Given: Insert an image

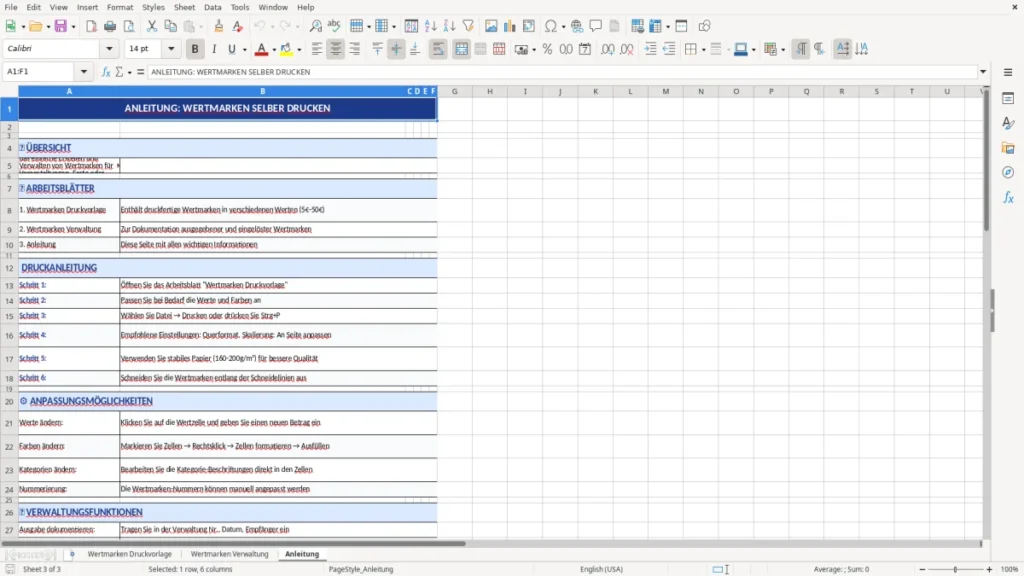Looking at the screenshot, I should (x=491, y=26).
